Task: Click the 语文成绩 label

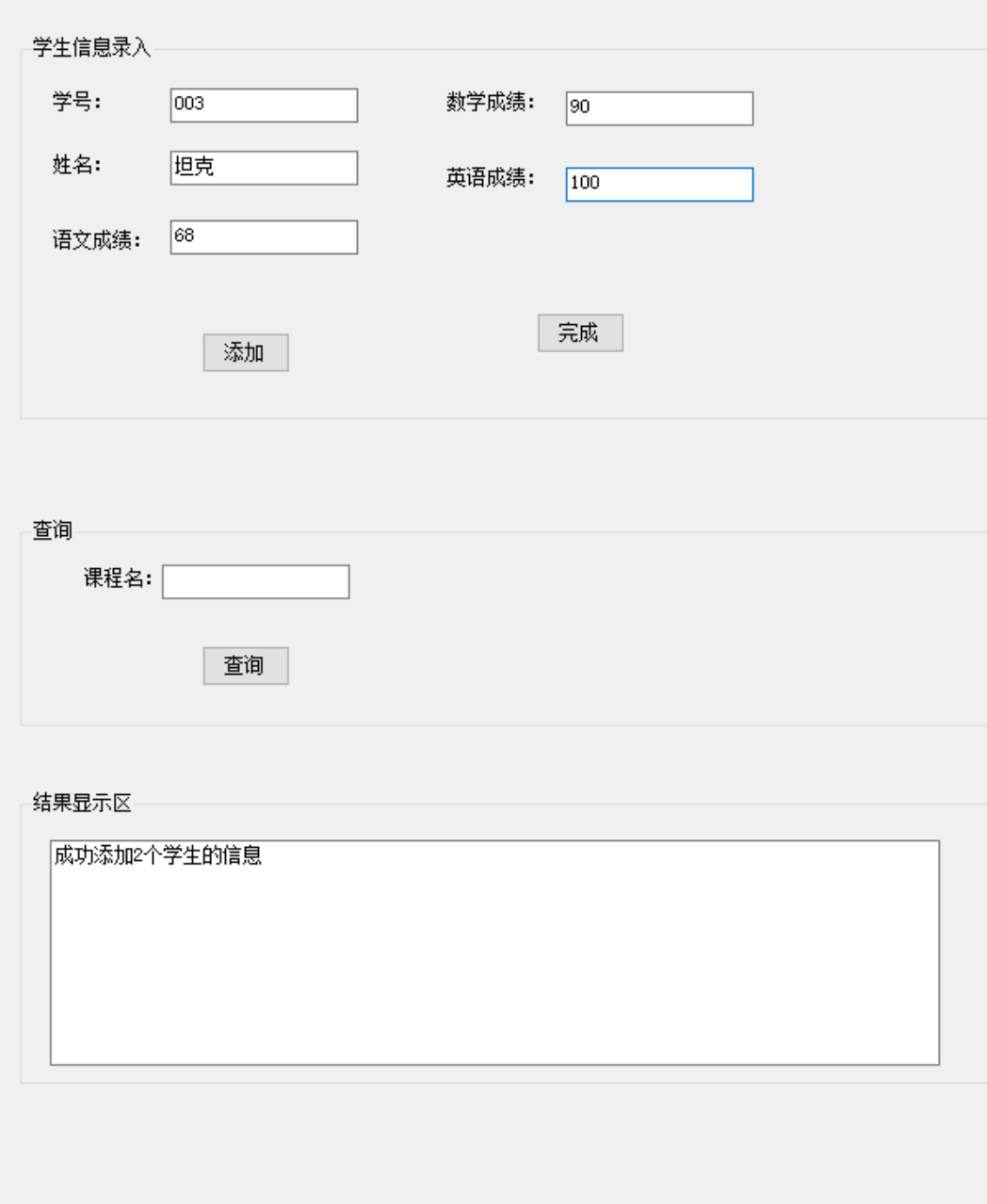Action: [x=97, y=239]
